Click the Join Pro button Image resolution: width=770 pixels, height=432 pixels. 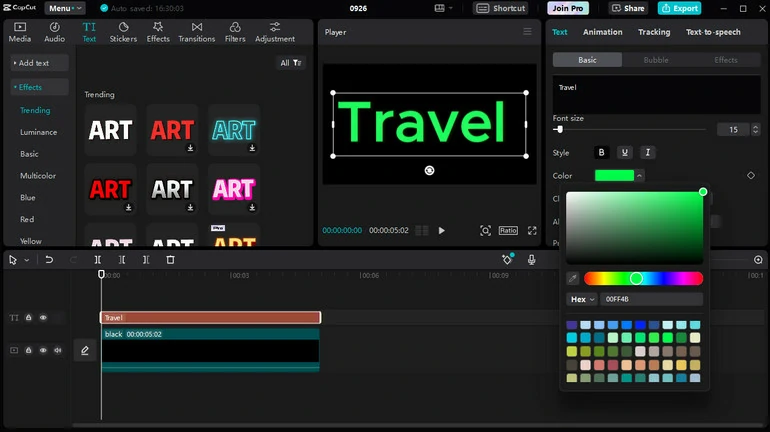pos(568,8)
